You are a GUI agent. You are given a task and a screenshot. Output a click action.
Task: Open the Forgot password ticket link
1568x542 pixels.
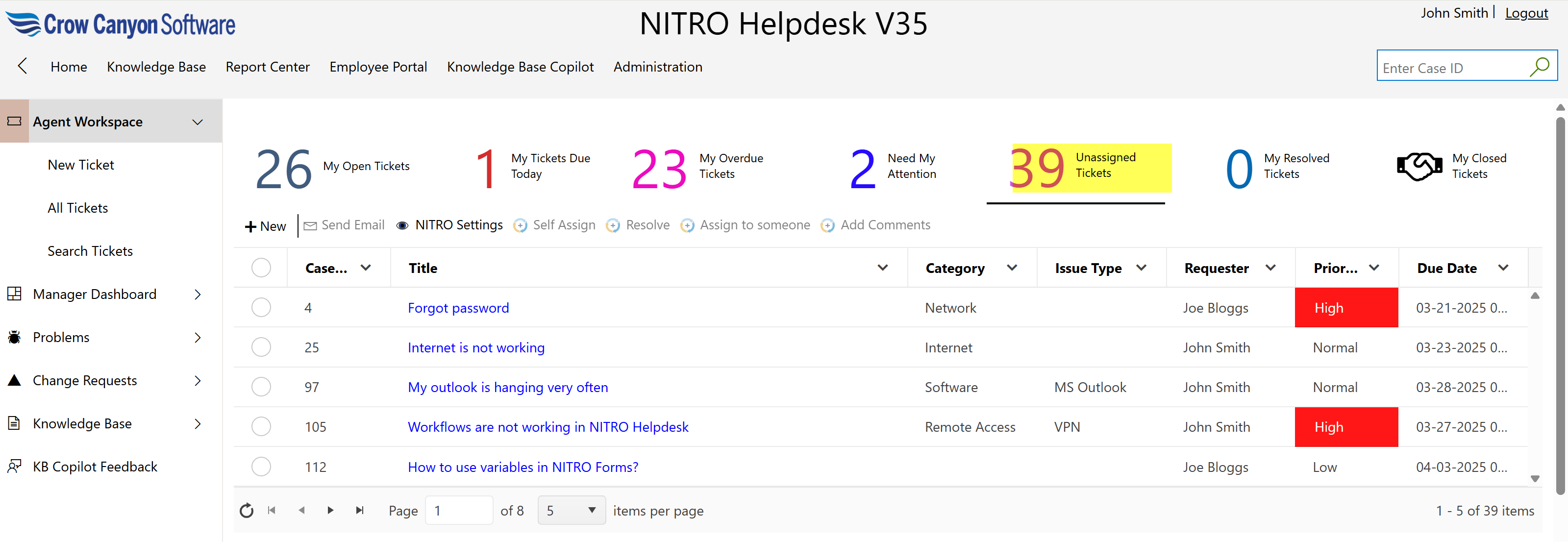click(458, 308)
